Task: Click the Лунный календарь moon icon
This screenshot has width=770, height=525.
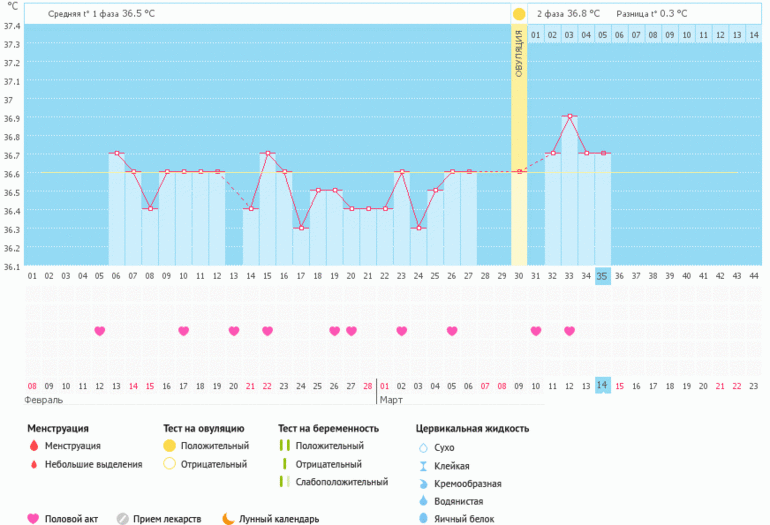Action: (x=228, y=519)
